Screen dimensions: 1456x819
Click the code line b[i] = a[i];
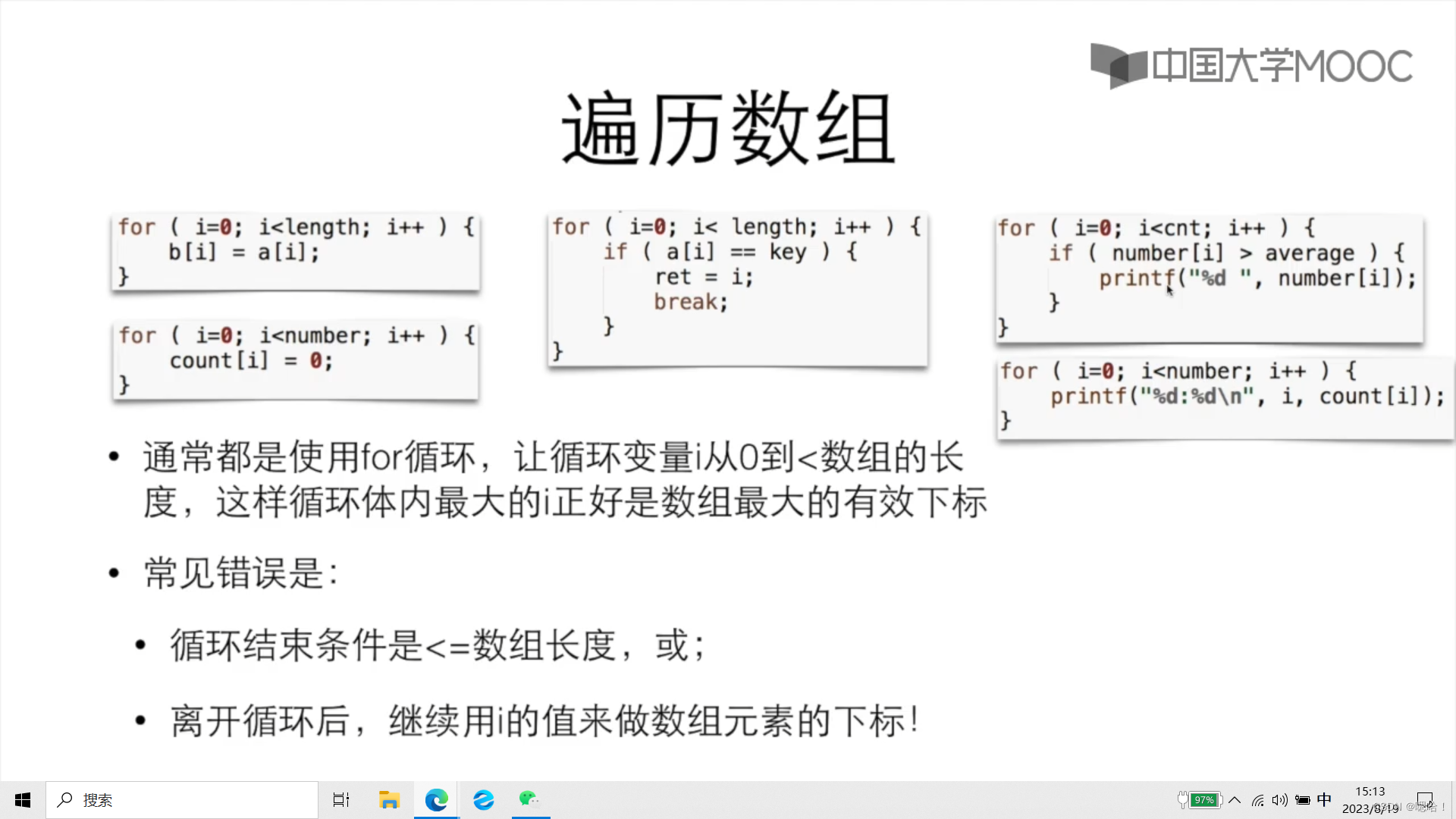point(243,252)
